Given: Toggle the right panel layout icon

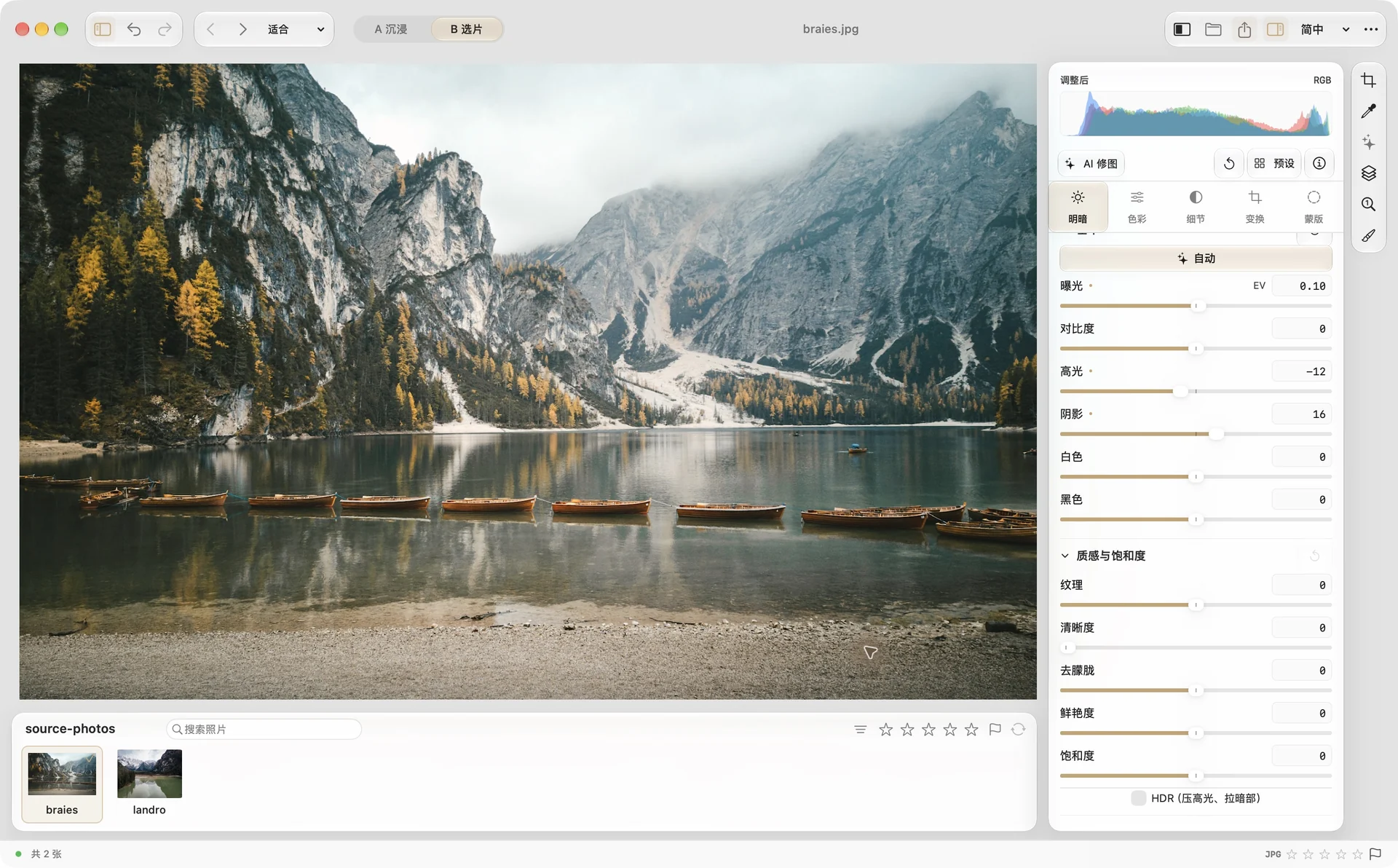Looking at the screenshot, I should 1275,29.
